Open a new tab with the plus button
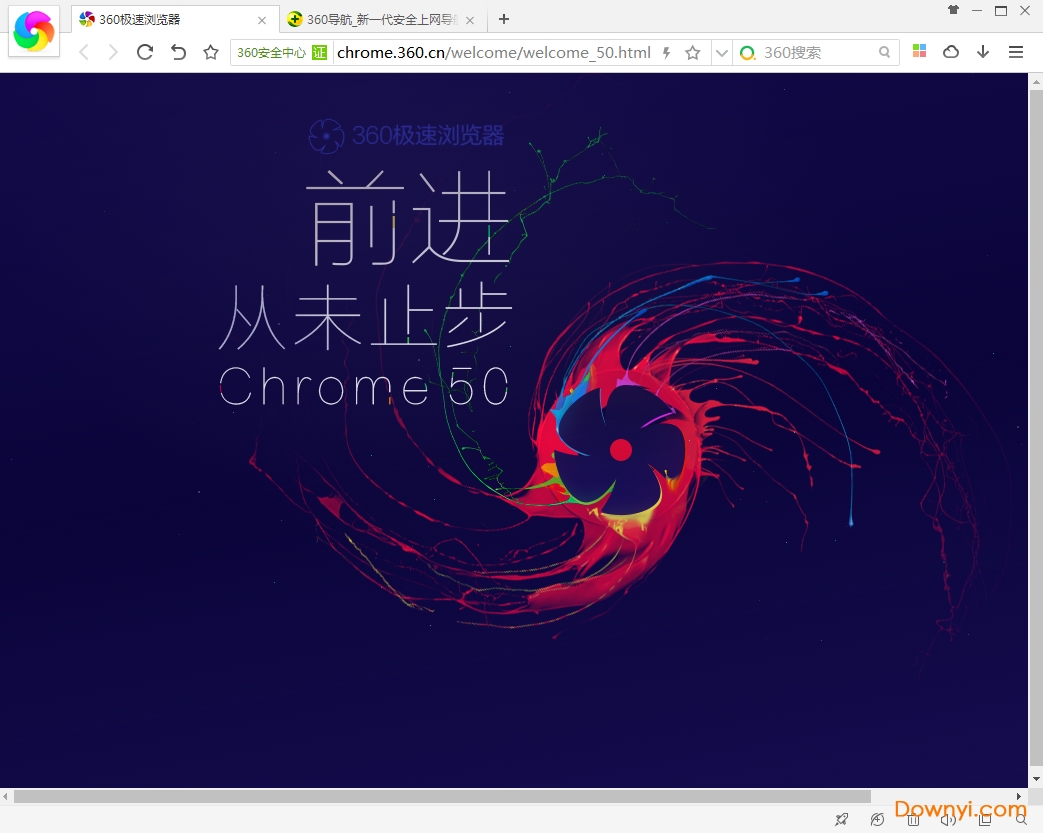This screenshot has height=833, width=1043. click(503, 18)
